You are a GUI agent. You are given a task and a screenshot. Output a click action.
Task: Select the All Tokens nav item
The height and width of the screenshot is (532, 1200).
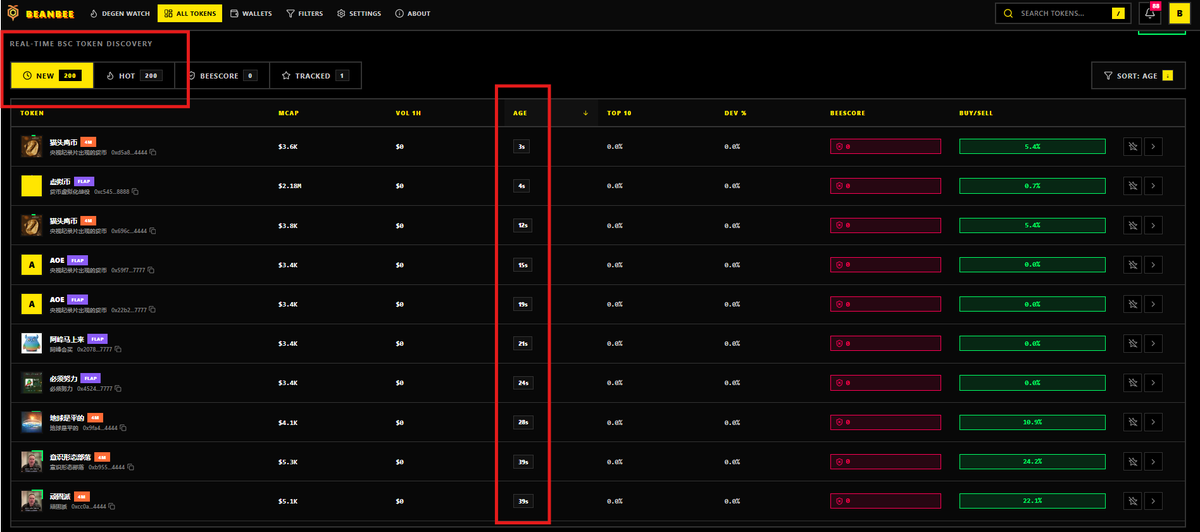190,14
